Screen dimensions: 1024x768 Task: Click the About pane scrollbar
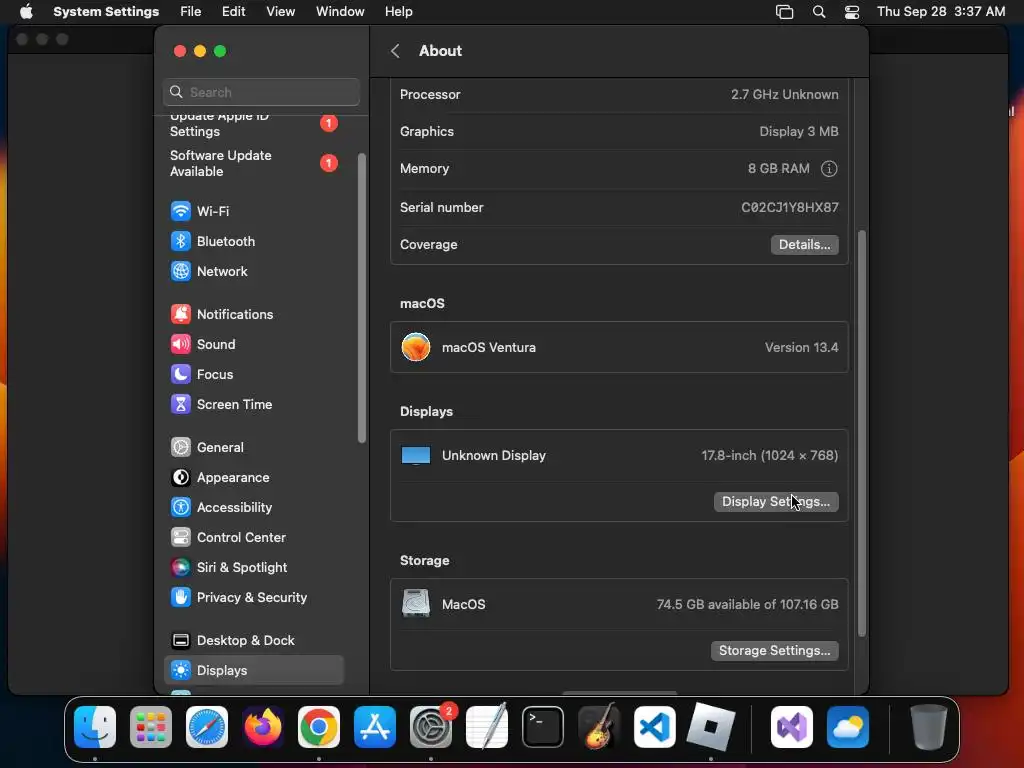point(861,433)
